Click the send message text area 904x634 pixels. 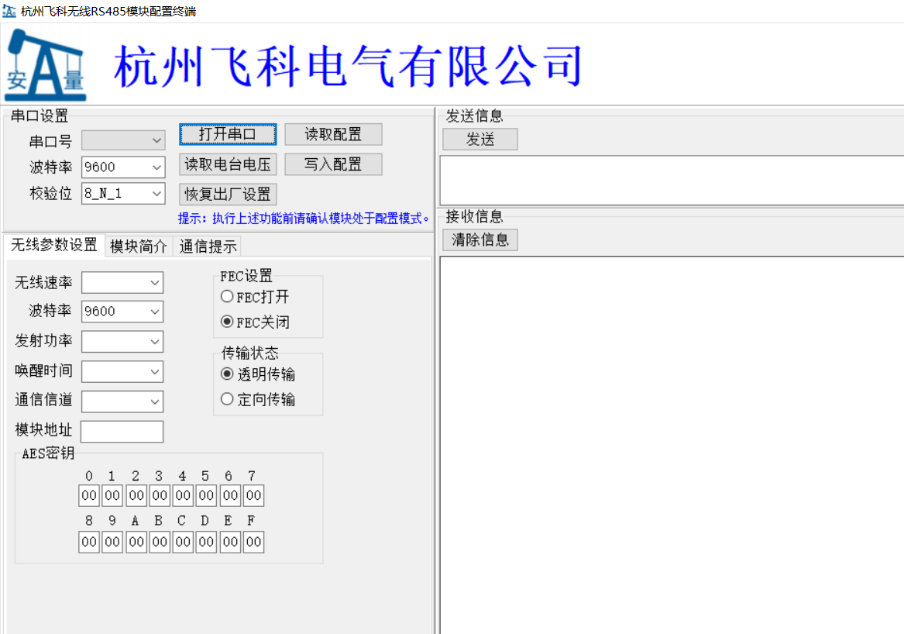coord(672,180)
